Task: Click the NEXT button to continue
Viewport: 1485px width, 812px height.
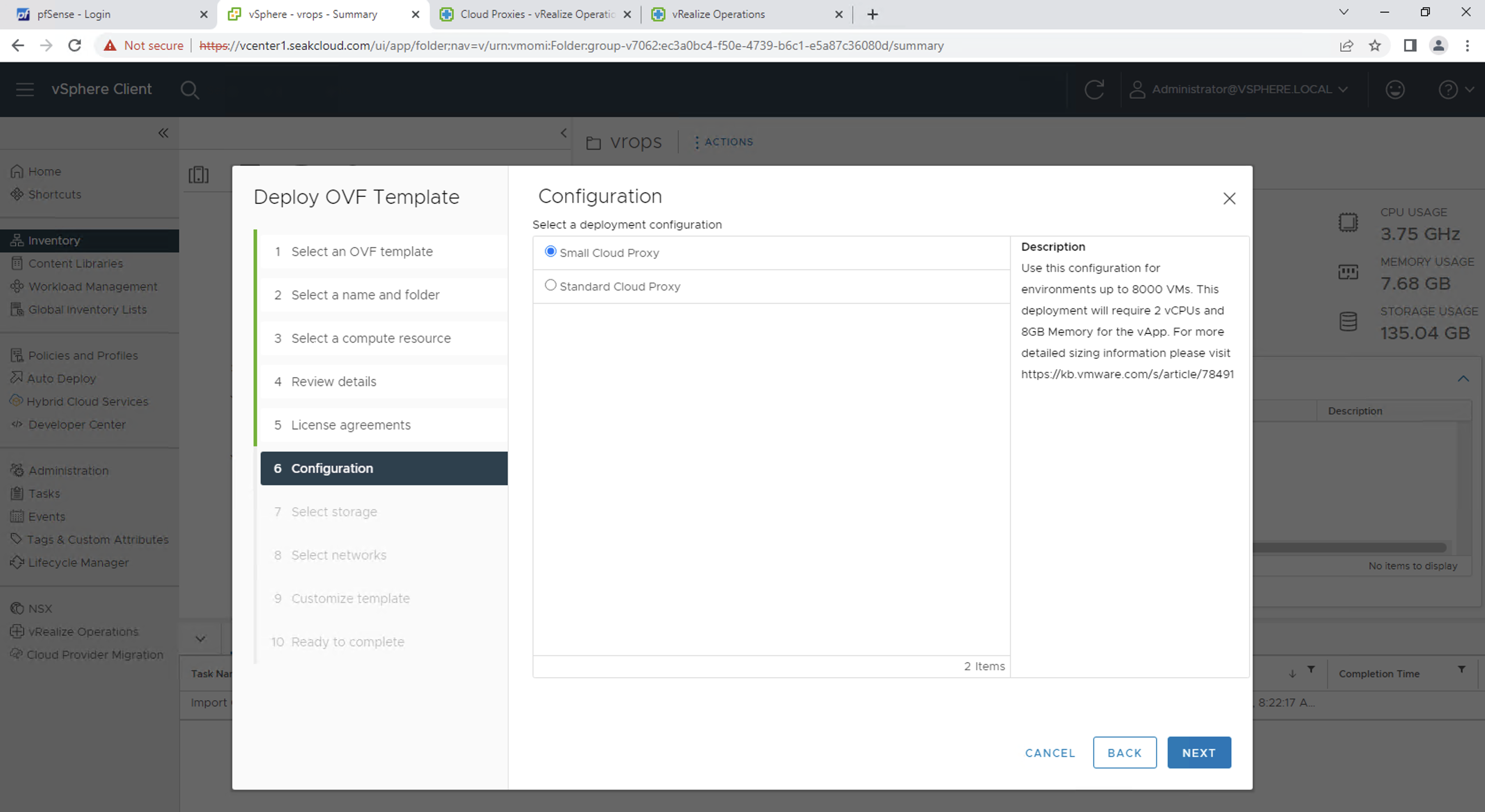Action: [x=1199, y=752]
